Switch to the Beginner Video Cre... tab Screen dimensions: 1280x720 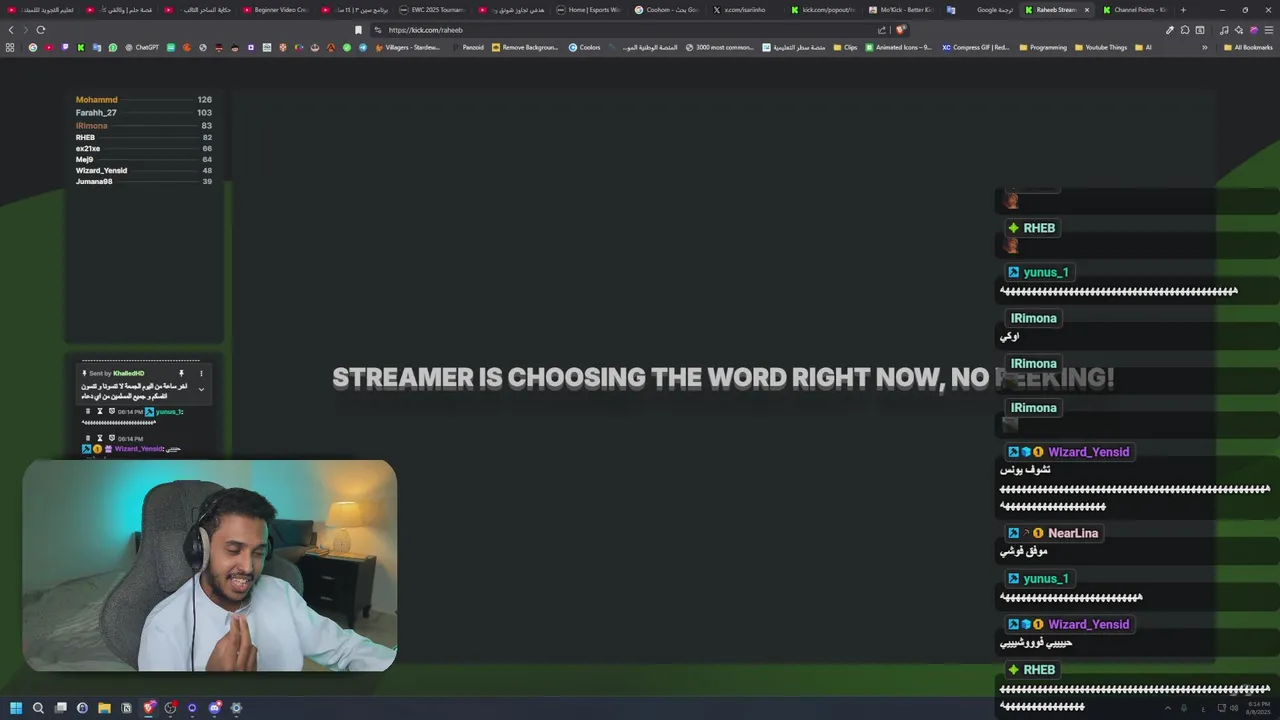275,10
